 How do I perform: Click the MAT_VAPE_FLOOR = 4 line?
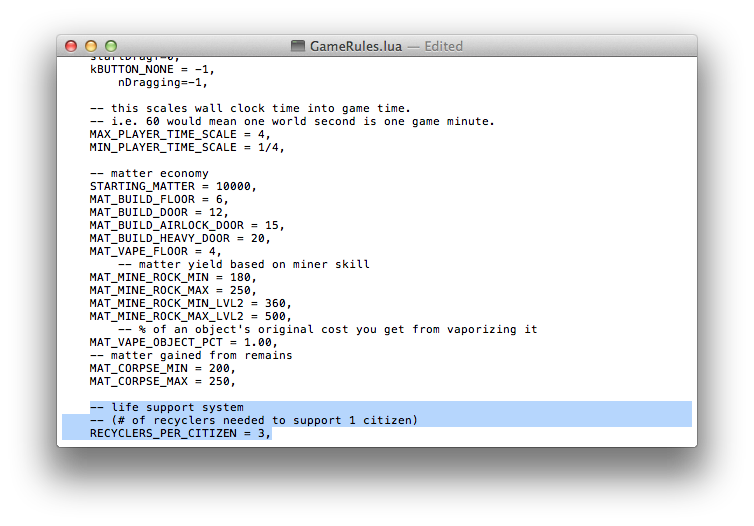(155, 251)
